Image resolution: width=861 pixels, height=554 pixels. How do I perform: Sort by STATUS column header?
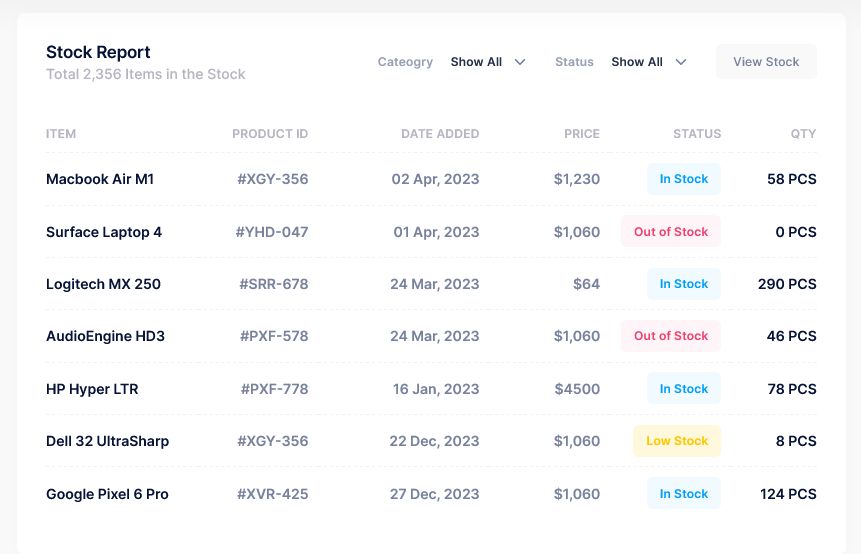697,134
